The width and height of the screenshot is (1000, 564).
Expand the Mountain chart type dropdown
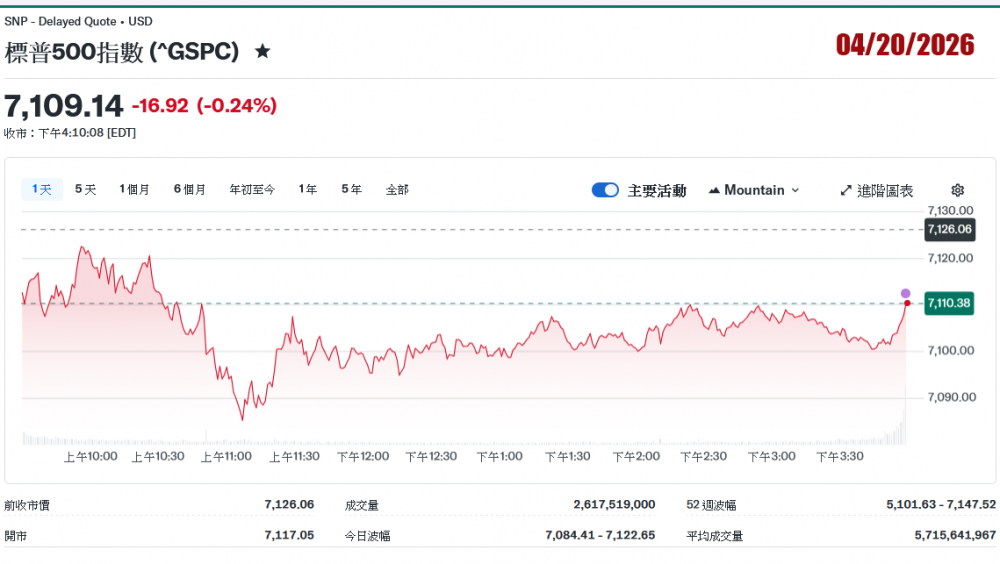754,190
